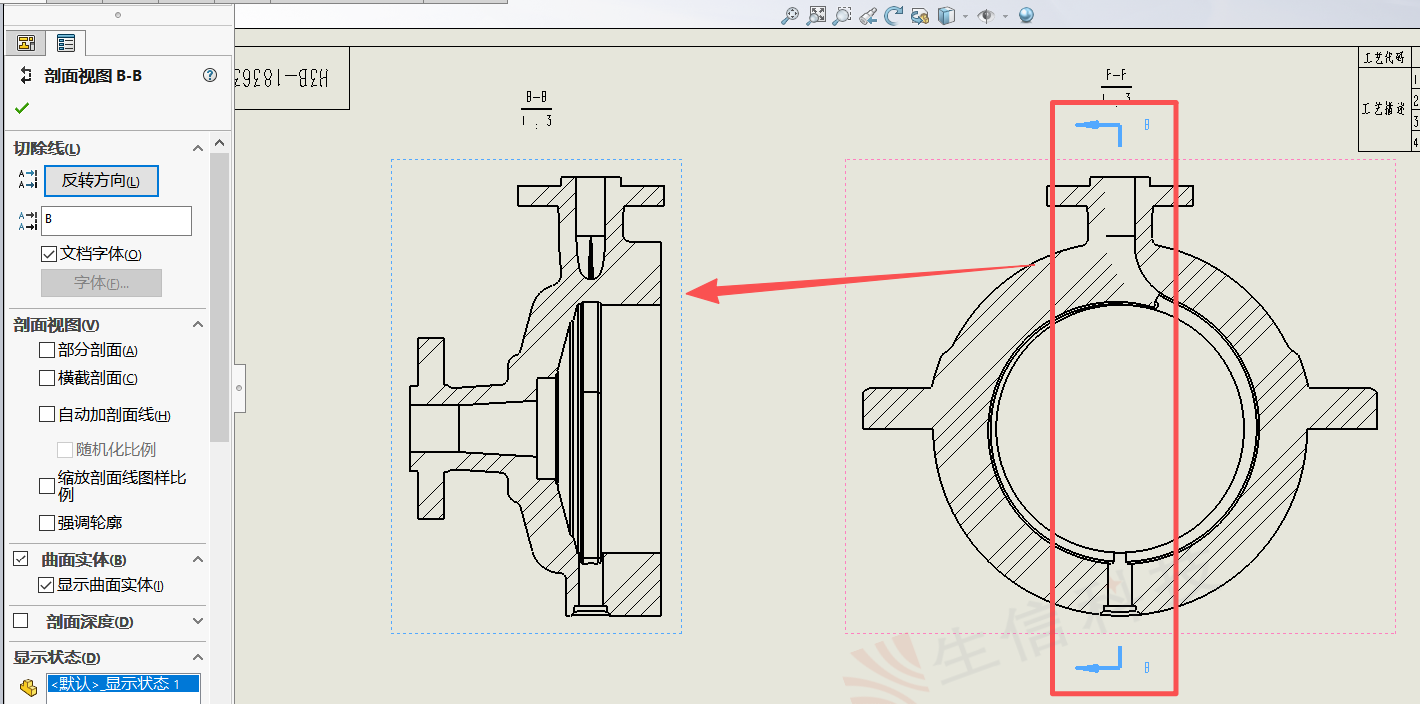Enable the 剖面深度 group checkbox
Viewport: 1420px width, 704px height.
click(20, 621)
